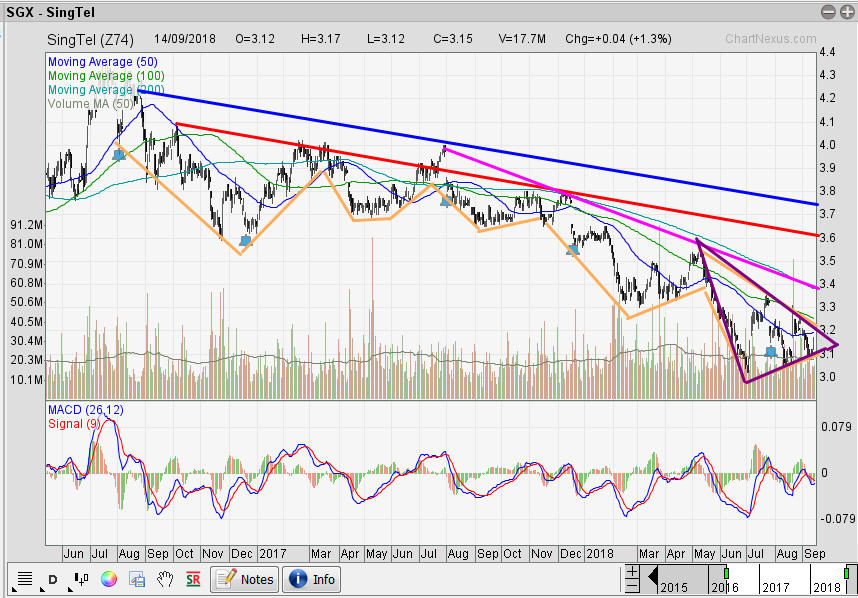Viewport: 858px width, 598px height.
Task: Click the blue note marker in December 2016
Action: click(x=245, y=241)
